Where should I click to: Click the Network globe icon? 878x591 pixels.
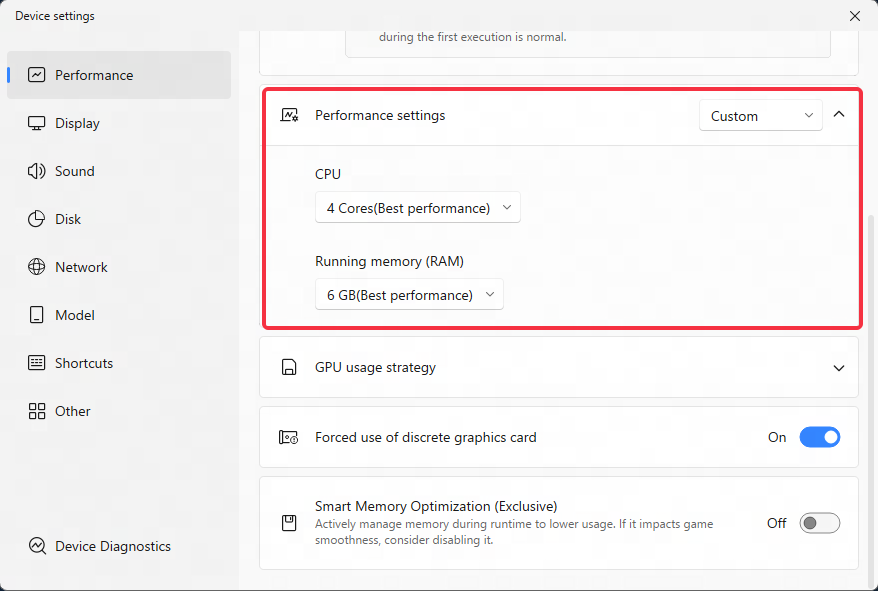click(36, 267)
